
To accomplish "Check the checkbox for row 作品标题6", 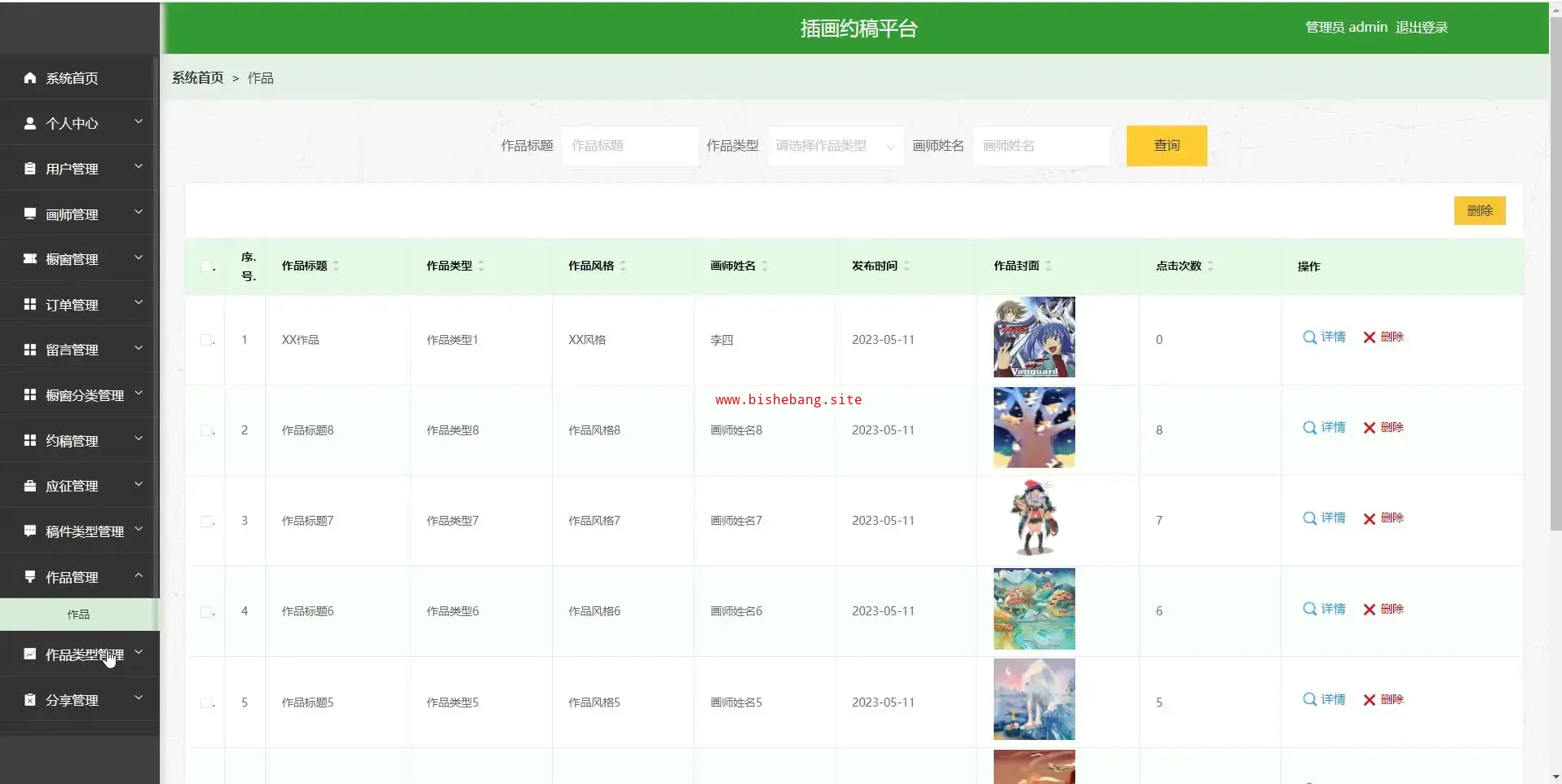I will [x=206, y=611].
